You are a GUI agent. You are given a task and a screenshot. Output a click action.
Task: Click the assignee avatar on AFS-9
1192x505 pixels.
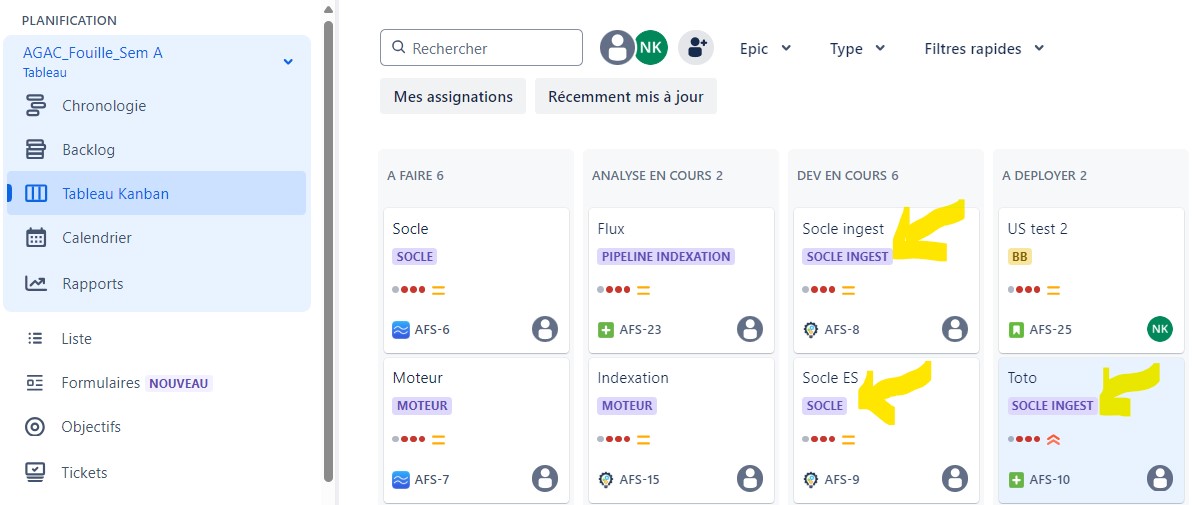[955, 478]
